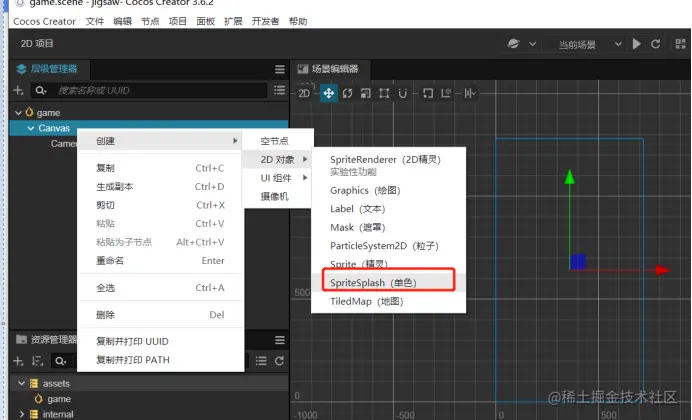Open the hierarchy panel hamburger menu

pos(279,69)
